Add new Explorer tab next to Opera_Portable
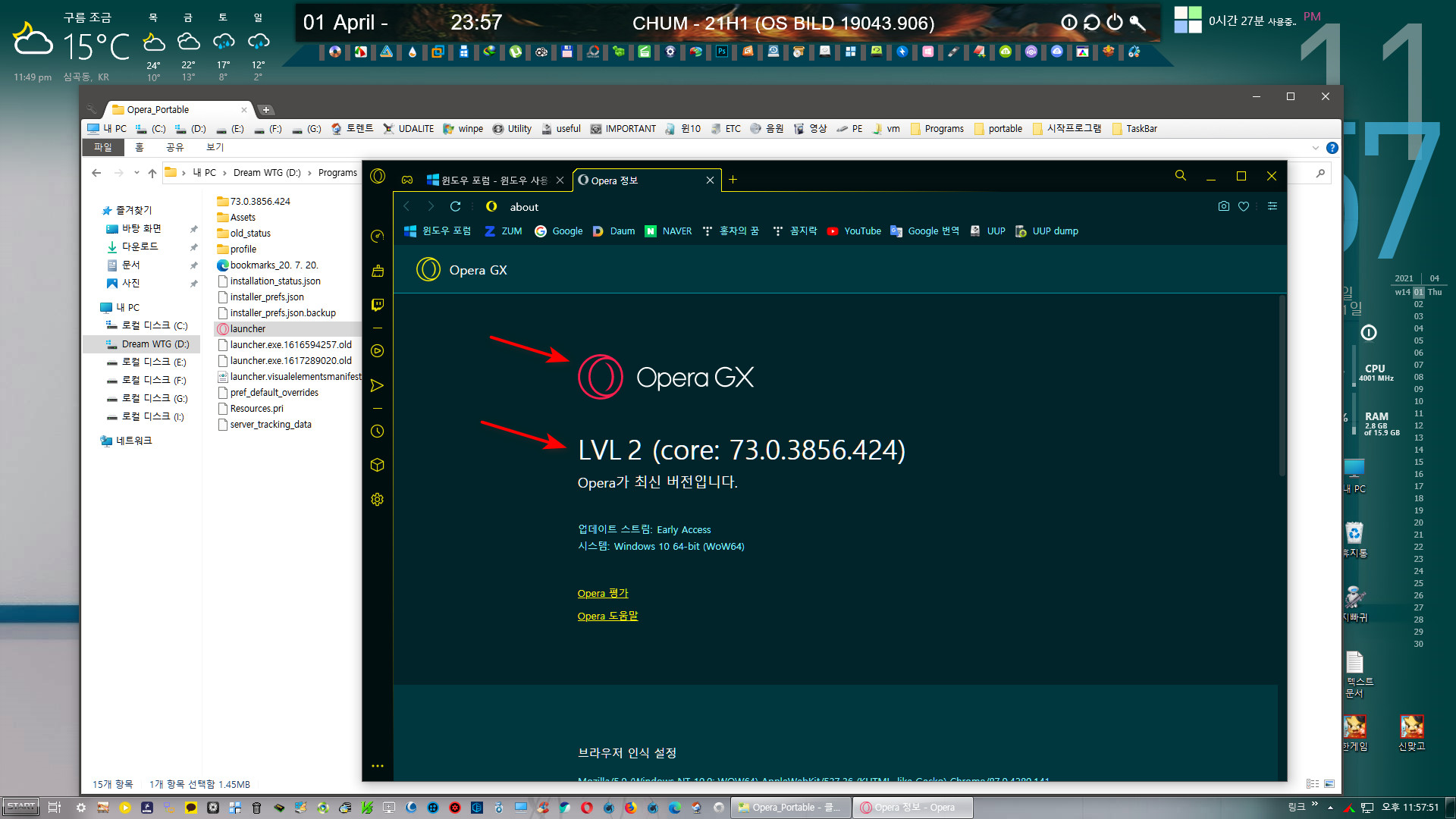The width and height of the screenshot is (1456, 819). coord(265,110)
